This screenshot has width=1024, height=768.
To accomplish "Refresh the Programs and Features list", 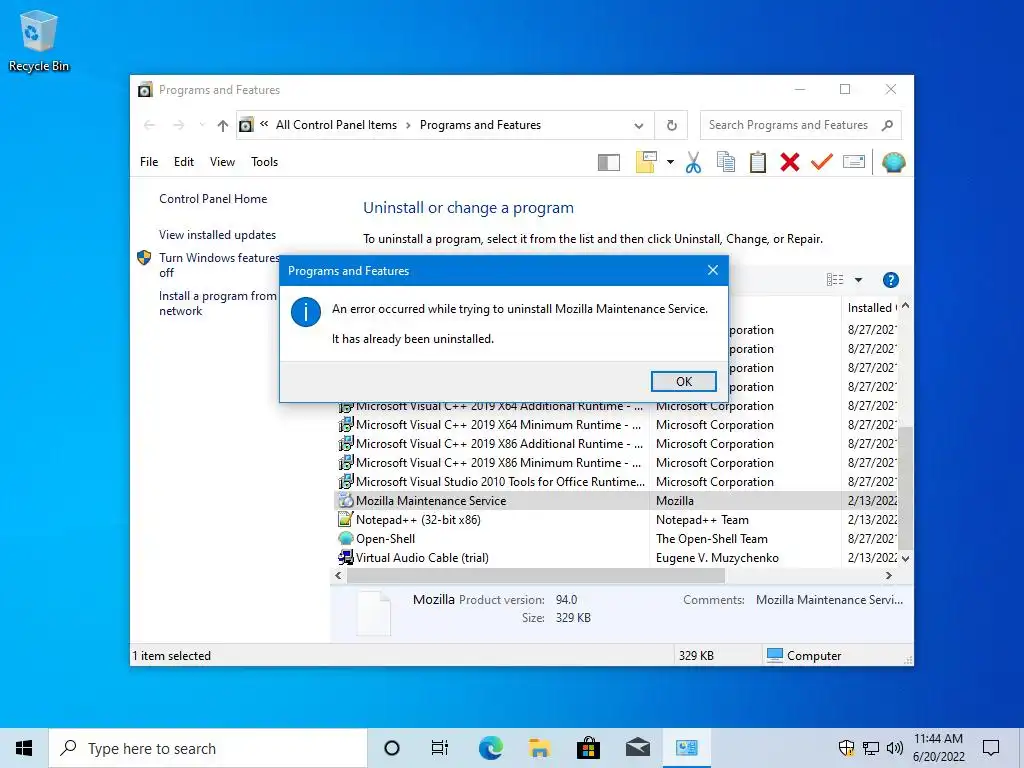I will click(x=671, y=125).
